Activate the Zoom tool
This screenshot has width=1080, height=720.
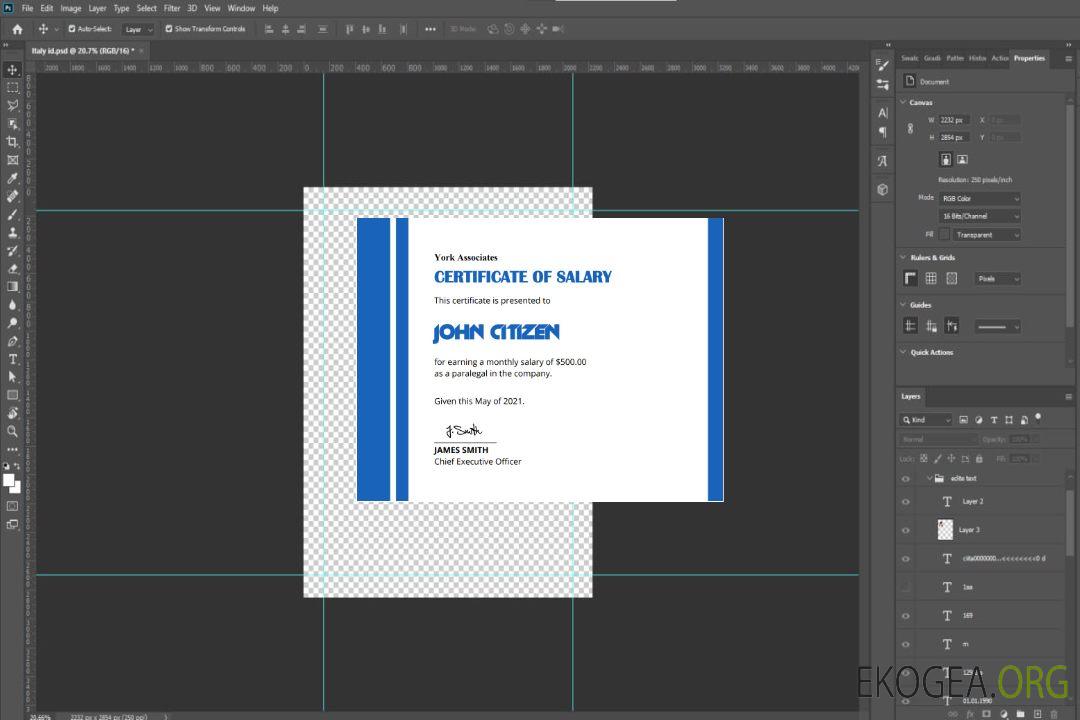[x=13, y=431]
